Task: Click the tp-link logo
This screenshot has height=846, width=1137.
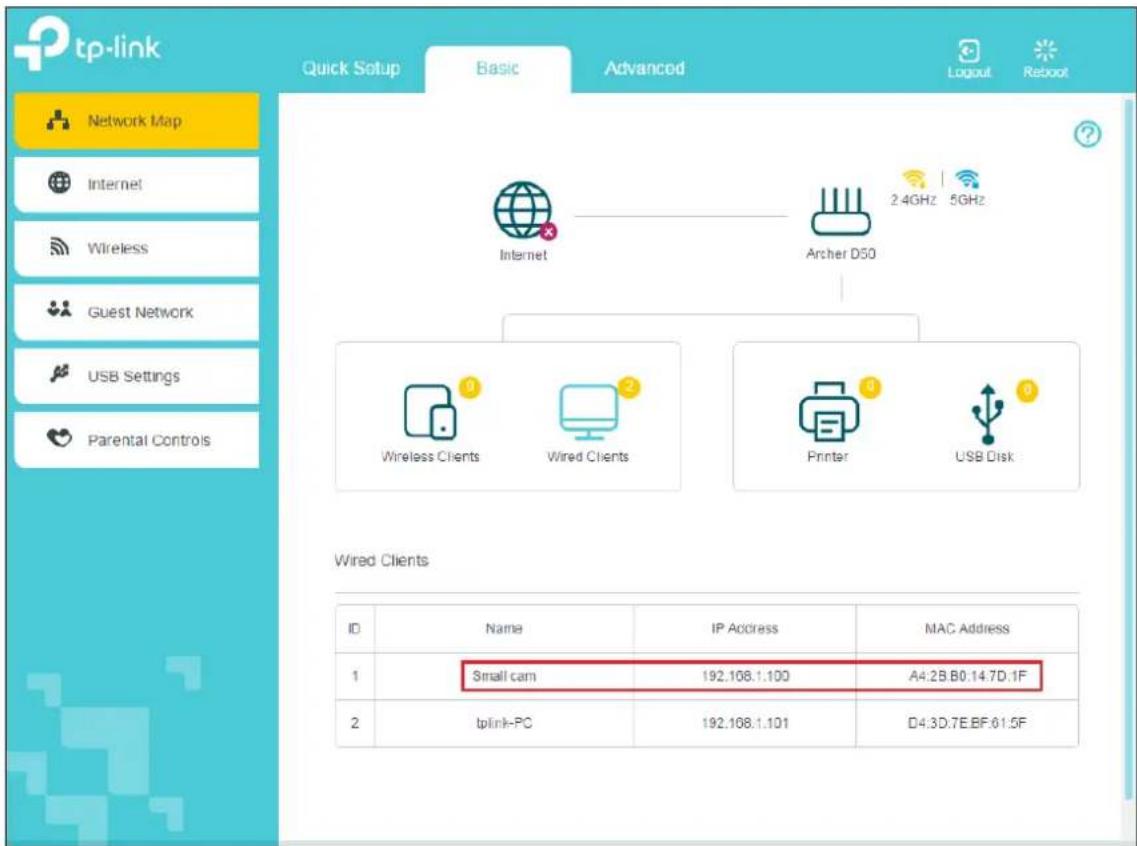Action: coord(87,45)
